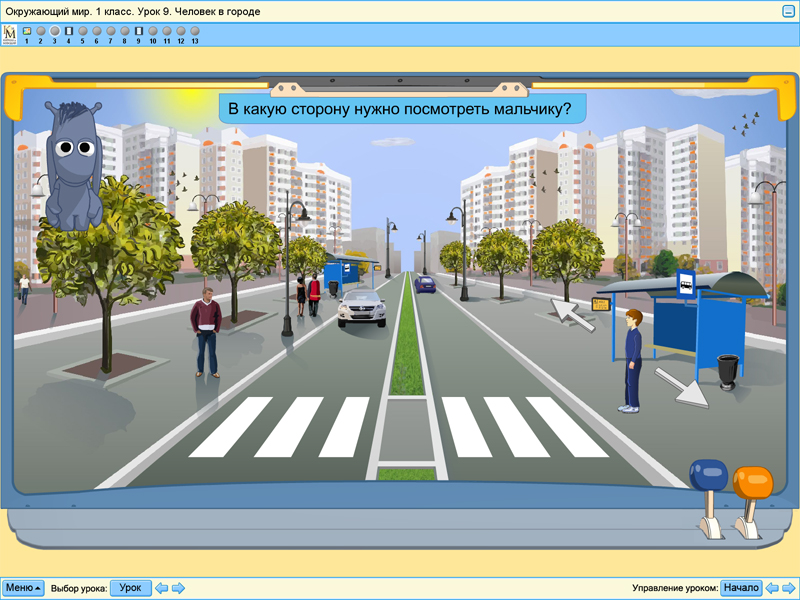Screen dimensions: 800x600
Task: Click the boy at the bus stop
Action: (x=632, y=361)
